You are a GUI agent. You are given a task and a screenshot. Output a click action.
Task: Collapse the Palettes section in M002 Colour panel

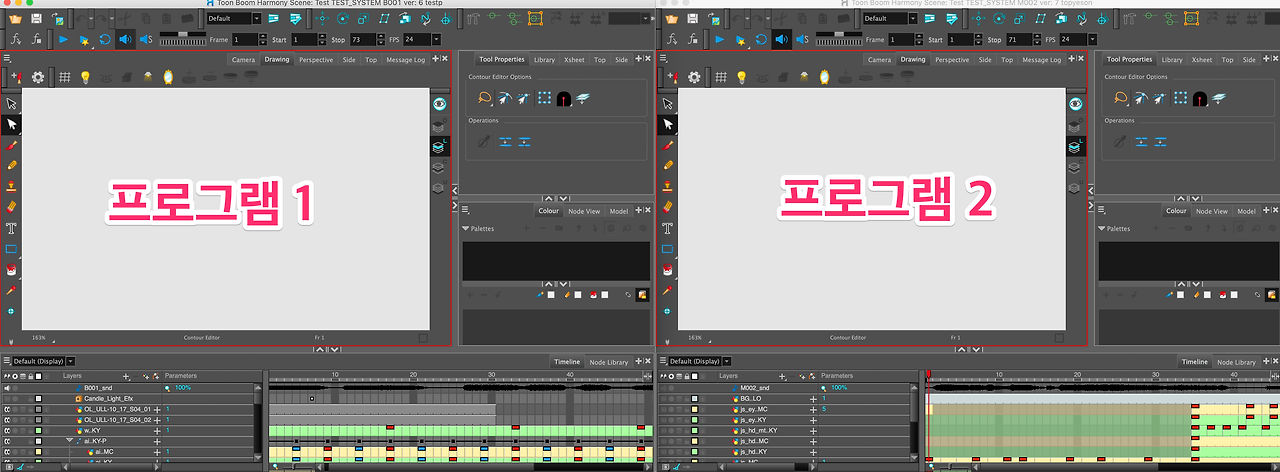pyautogui.click(x=1101, y=228)
